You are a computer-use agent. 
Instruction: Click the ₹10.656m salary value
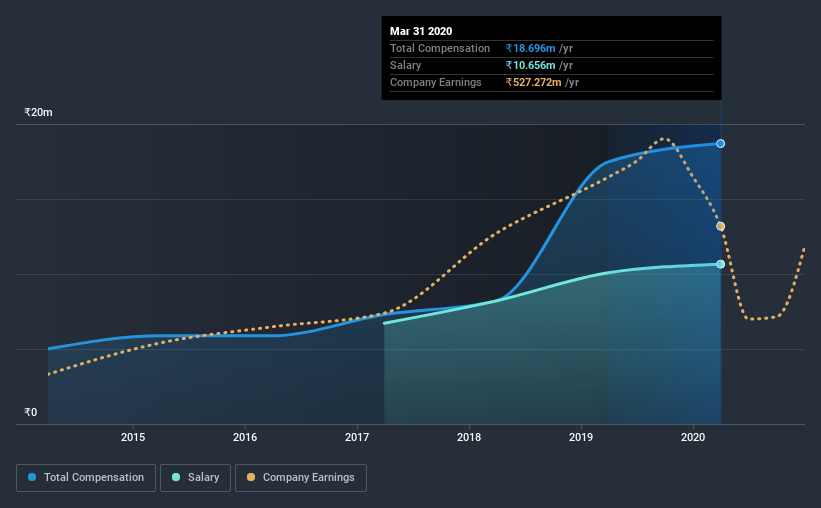click(x=530, y=65)
